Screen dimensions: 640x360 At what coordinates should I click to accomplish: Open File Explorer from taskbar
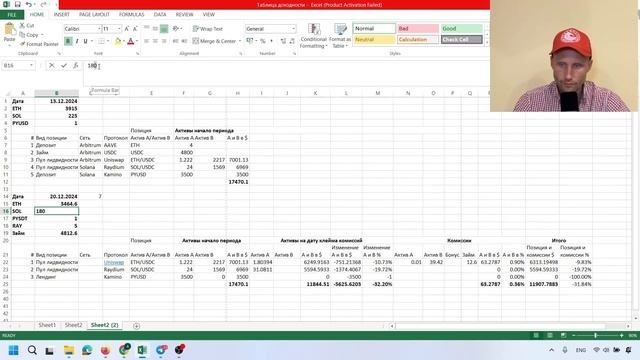pyautogui.click(x=69, y=350)
